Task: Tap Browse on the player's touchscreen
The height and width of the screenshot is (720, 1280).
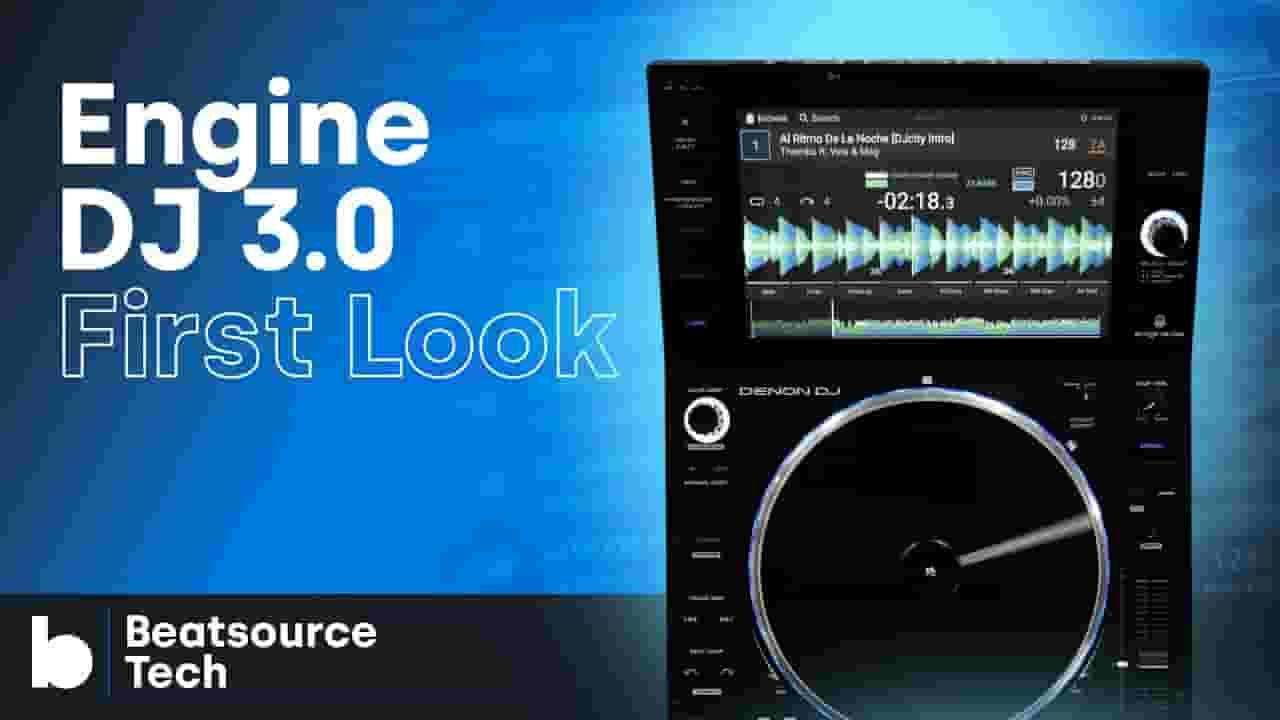Action: coord(765,118)
